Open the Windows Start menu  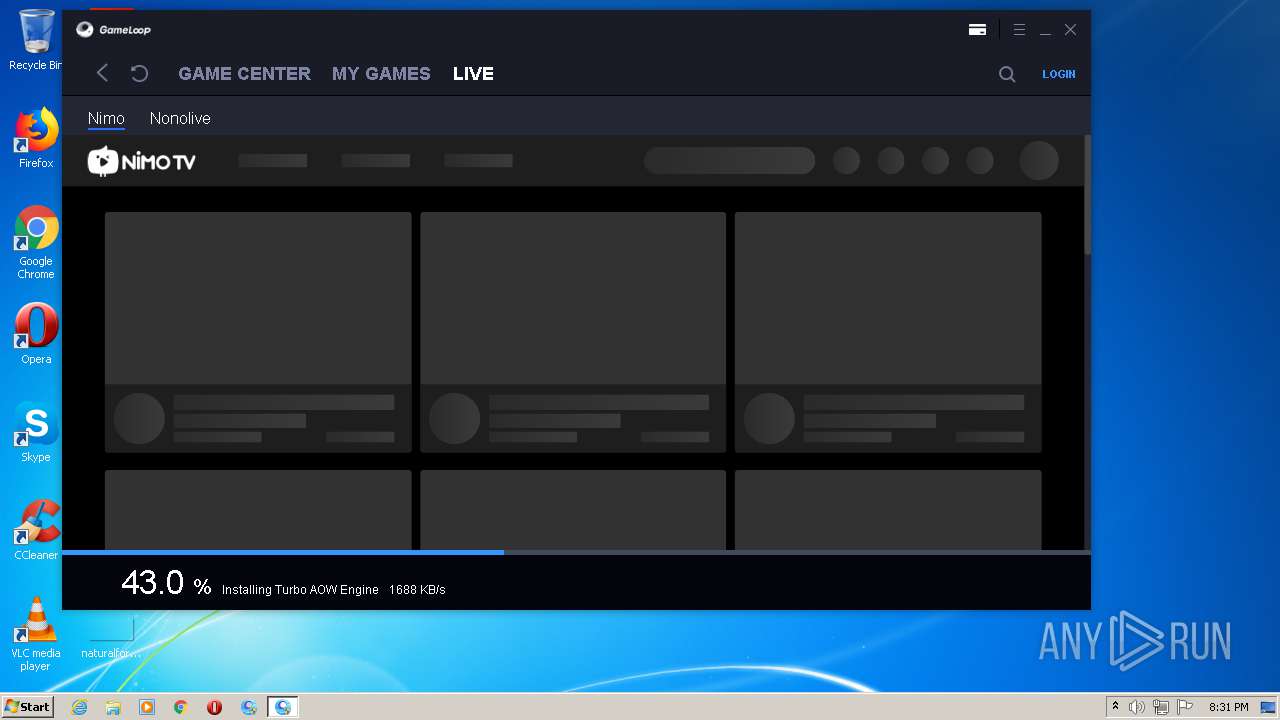(28, 706)
